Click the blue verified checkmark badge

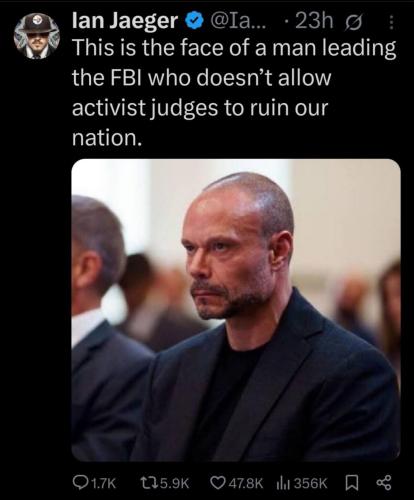[x=194, y=21]
